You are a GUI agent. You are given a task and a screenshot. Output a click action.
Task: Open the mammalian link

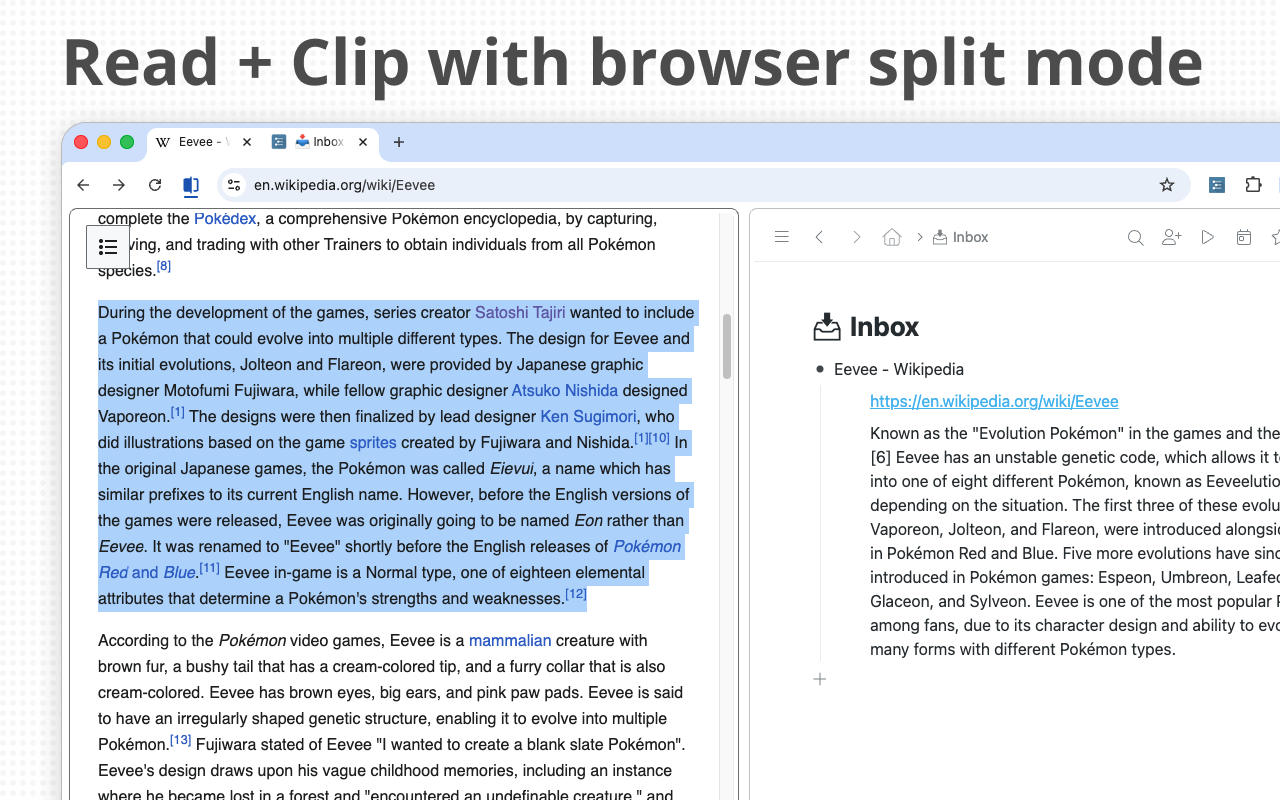(510, 640)
